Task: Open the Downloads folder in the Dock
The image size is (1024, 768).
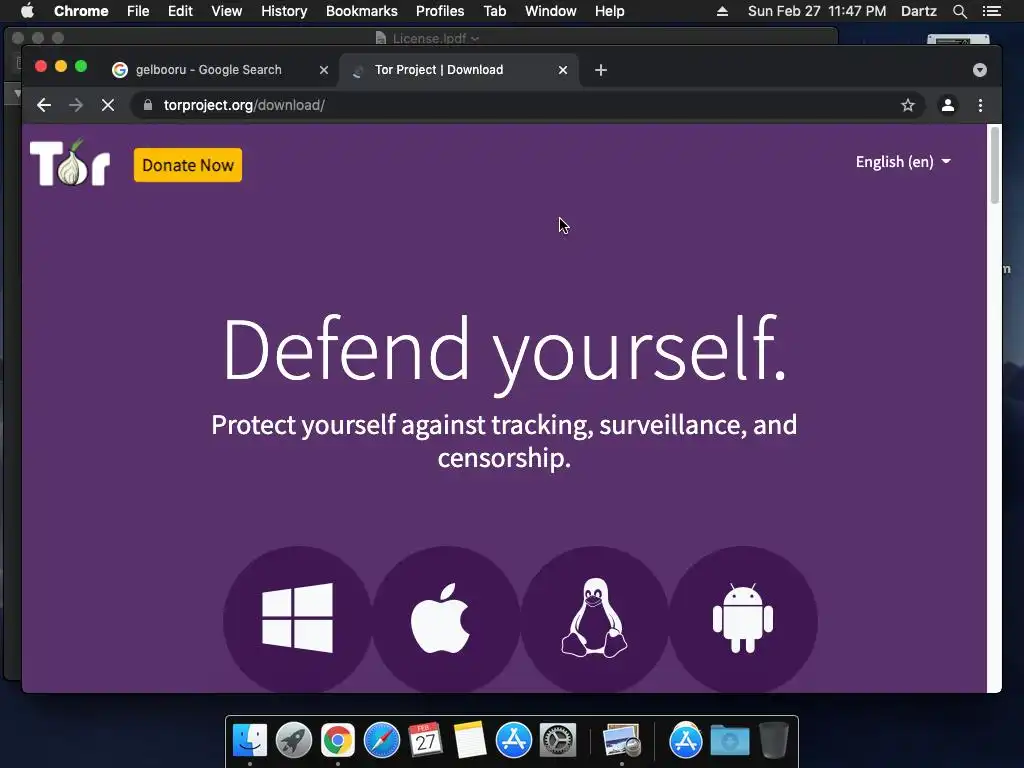Action: click(x=729, y=741)
